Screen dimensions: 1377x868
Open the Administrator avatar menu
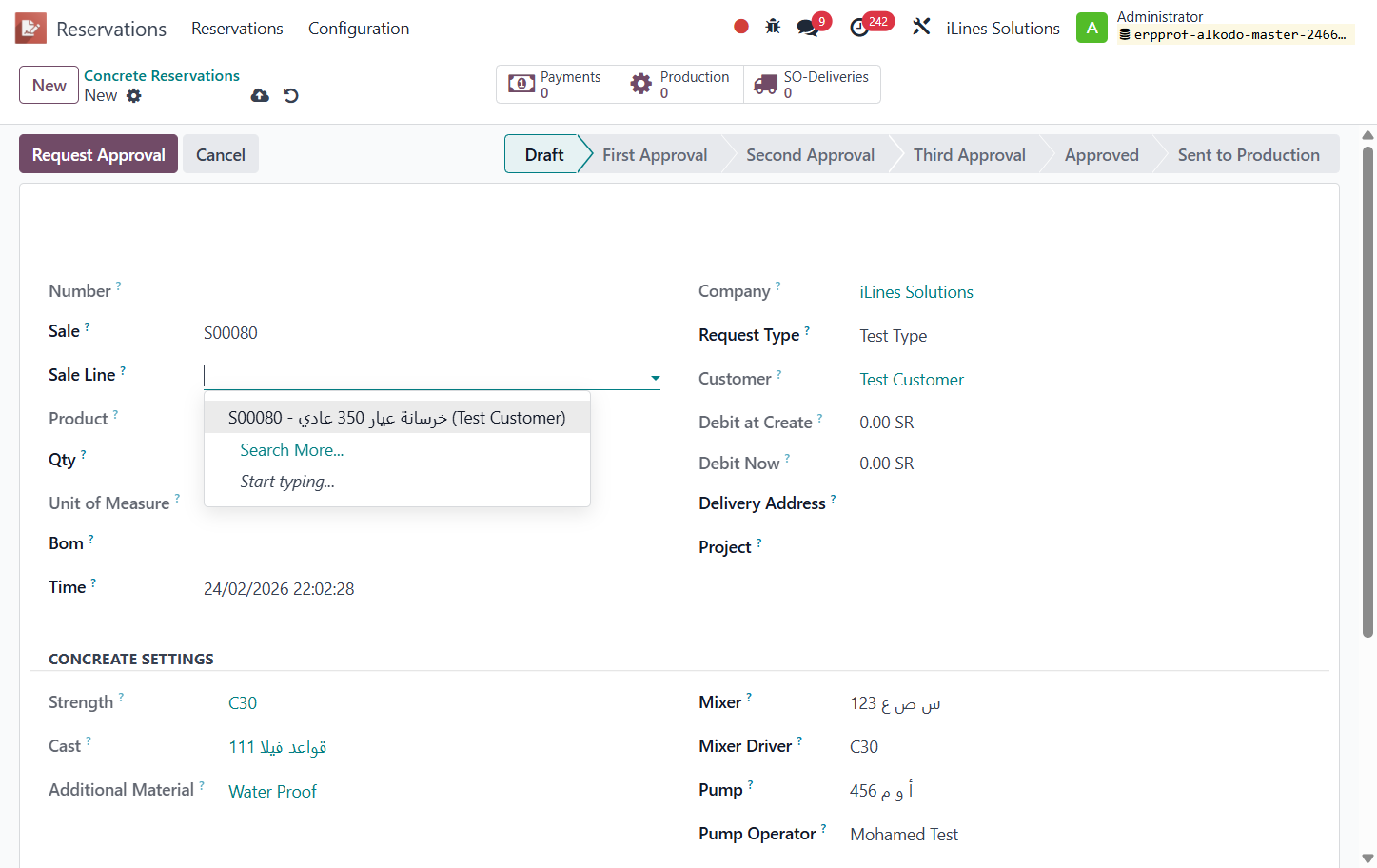coord(1092,28)
